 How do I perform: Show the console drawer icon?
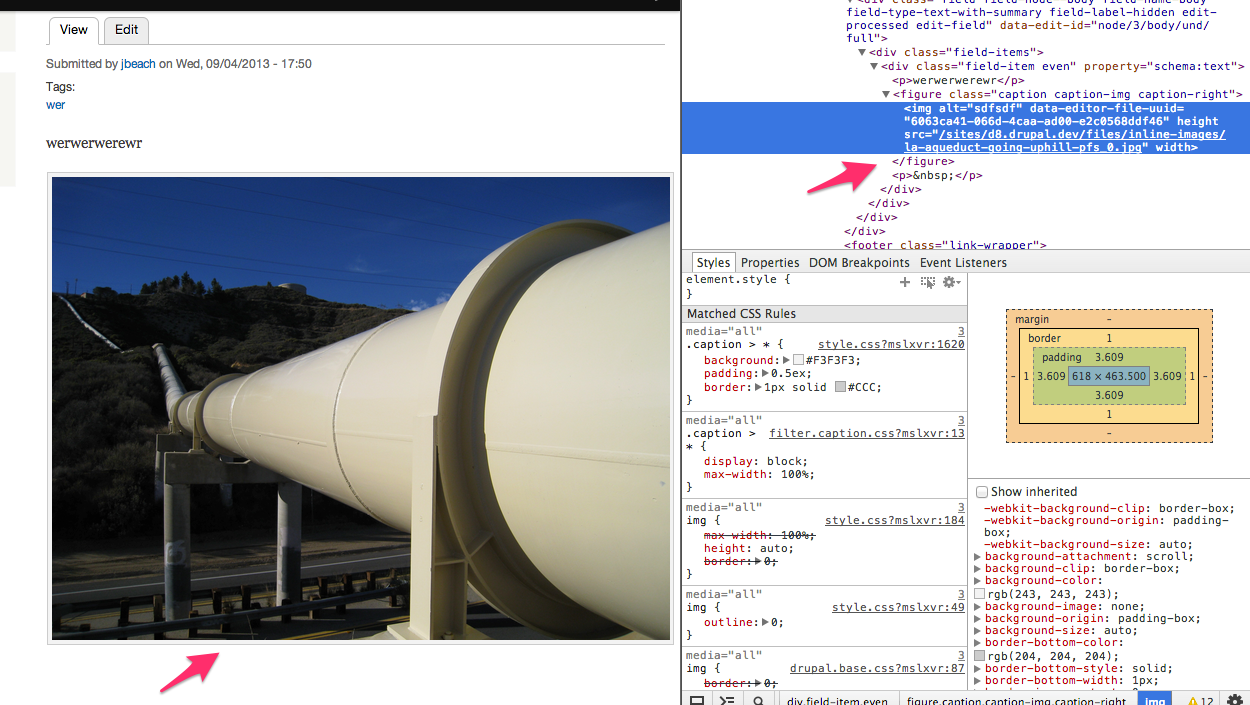point(727,700)
